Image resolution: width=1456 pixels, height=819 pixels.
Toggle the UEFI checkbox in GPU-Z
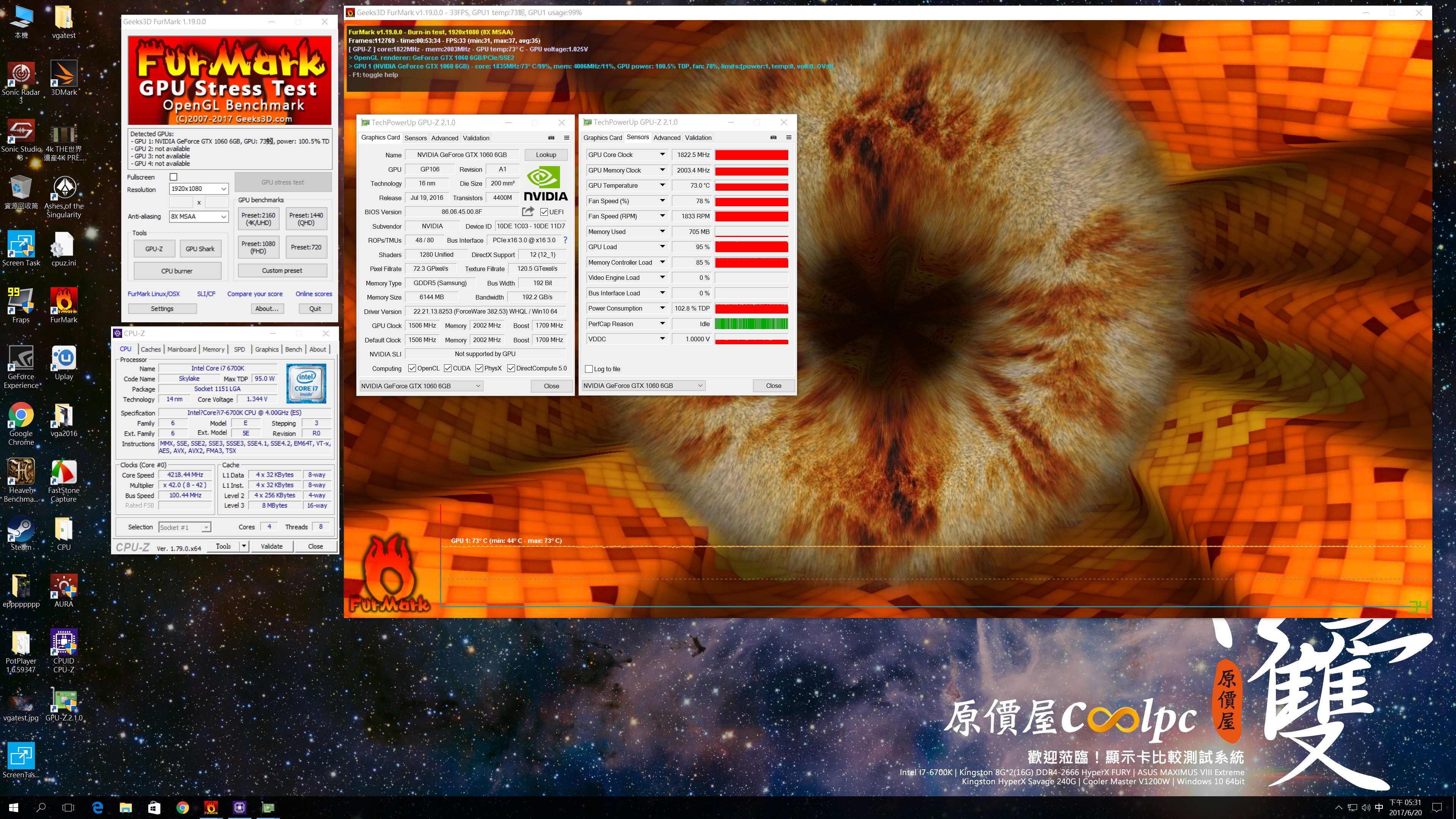(544, 212)
